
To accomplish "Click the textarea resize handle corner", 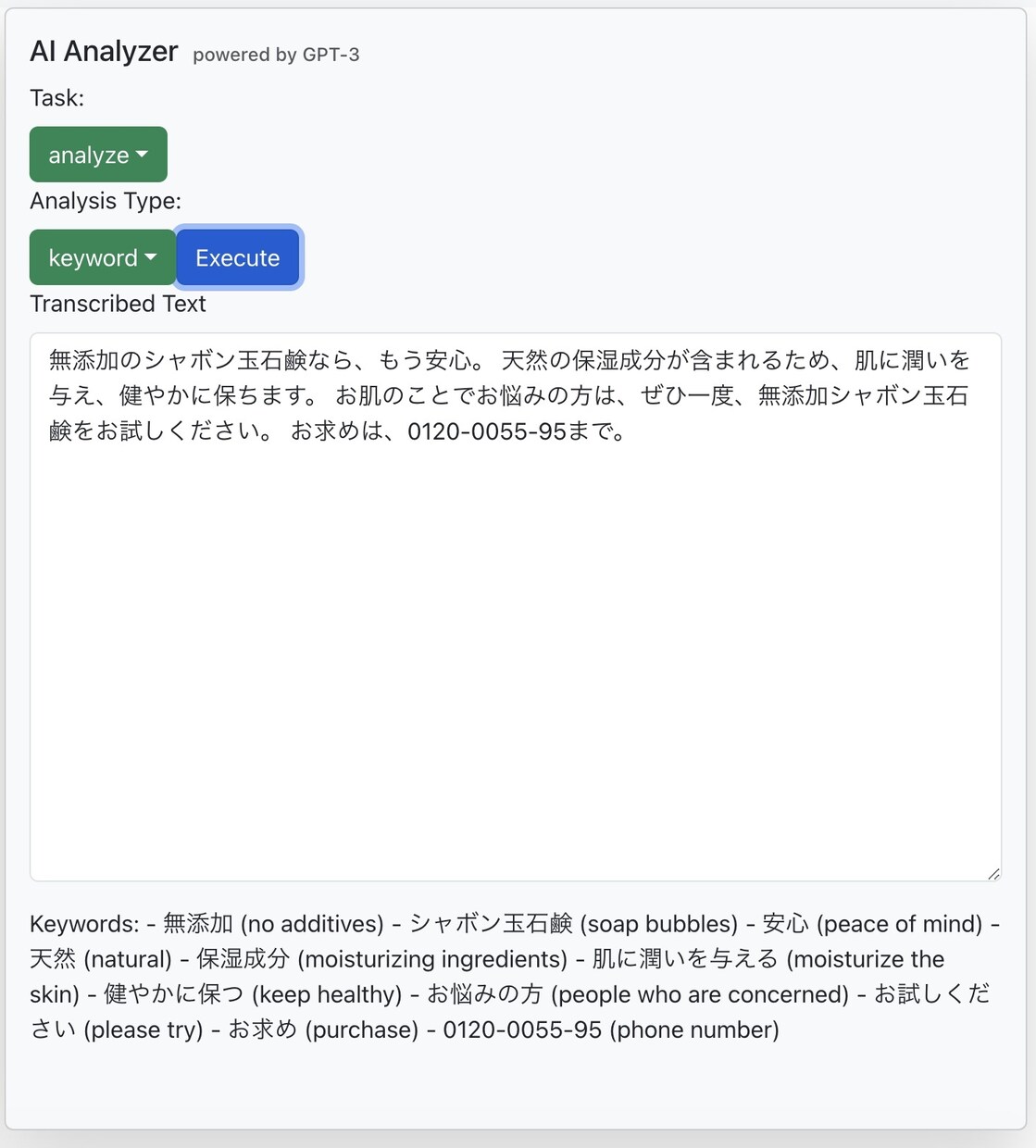I will (x=993, y=873).
